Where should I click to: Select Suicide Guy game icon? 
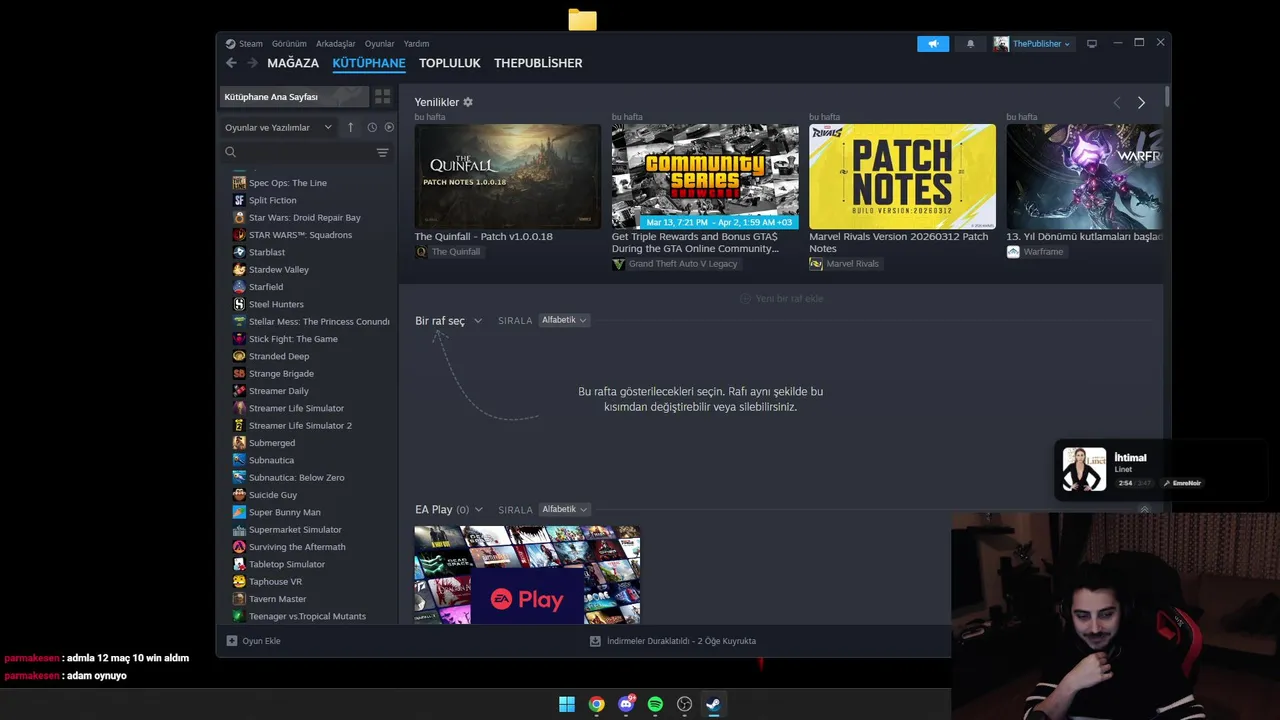[x=239, y=495]
